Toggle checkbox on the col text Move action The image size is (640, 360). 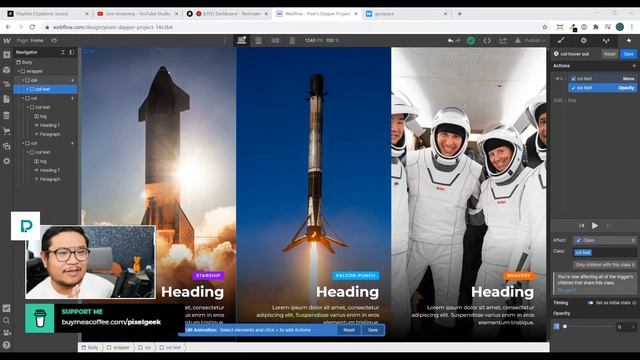point(573,78)
